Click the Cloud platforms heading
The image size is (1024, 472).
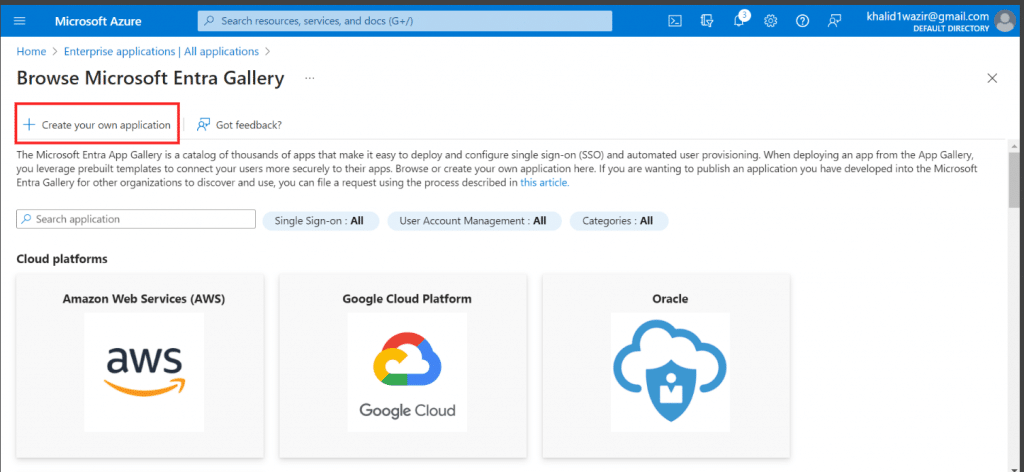click(62, 259)
